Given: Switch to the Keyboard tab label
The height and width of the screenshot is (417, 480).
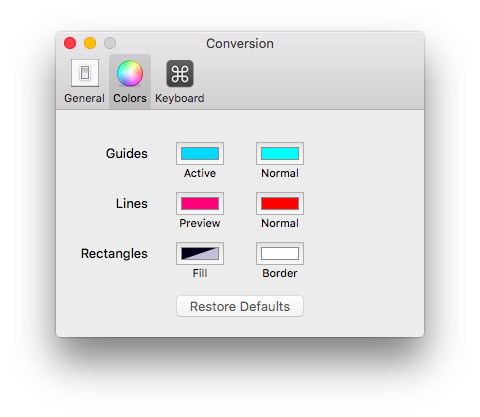Looking at the screenshot, I should pos(180,98).
